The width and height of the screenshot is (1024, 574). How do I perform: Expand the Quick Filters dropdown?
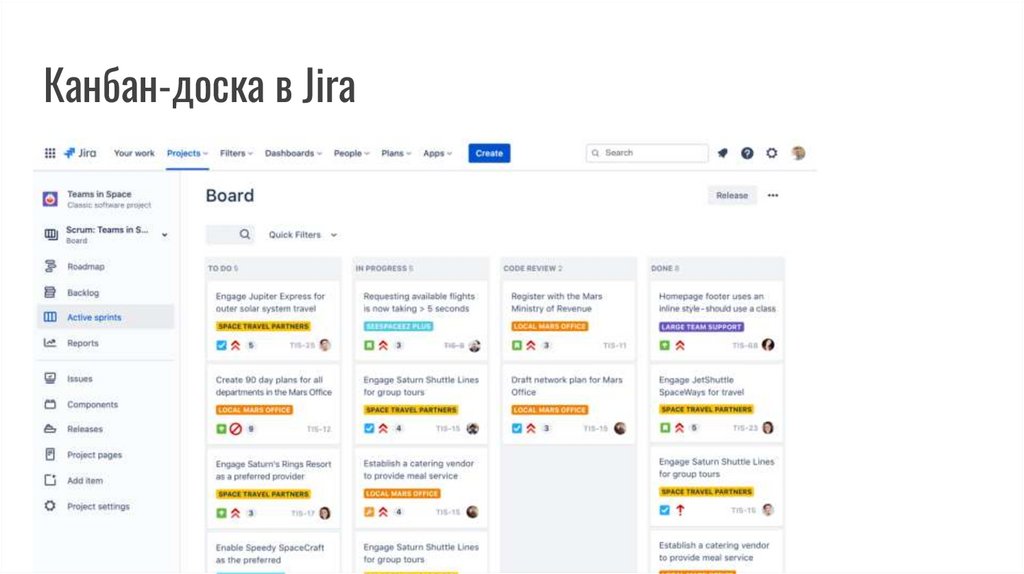point(303,234)
